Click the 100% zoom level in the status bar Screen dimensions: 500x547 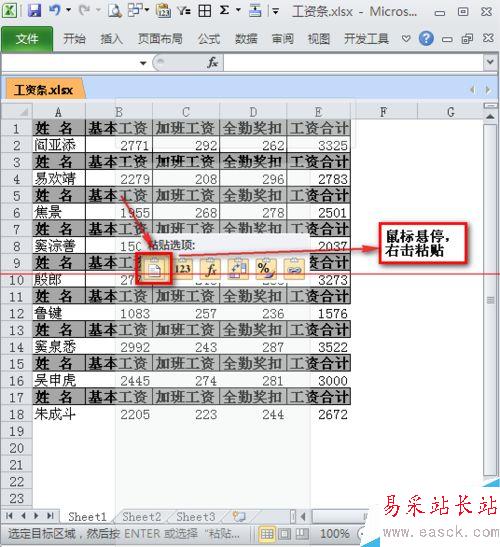[334, 533]
